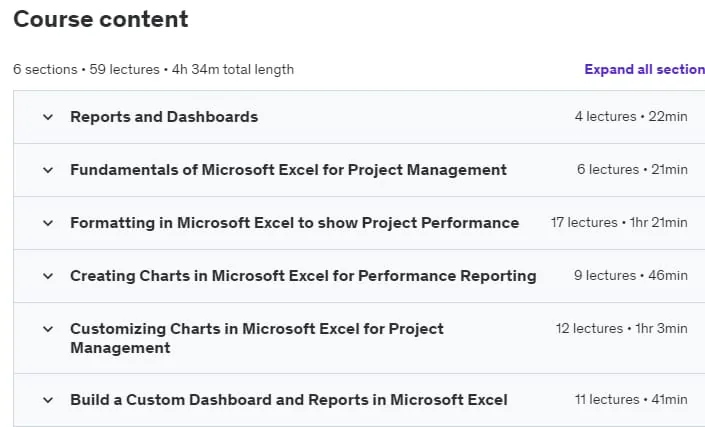Click the 6 lectures • 21min summary
705x427 pixels.
tap(633, 170)
